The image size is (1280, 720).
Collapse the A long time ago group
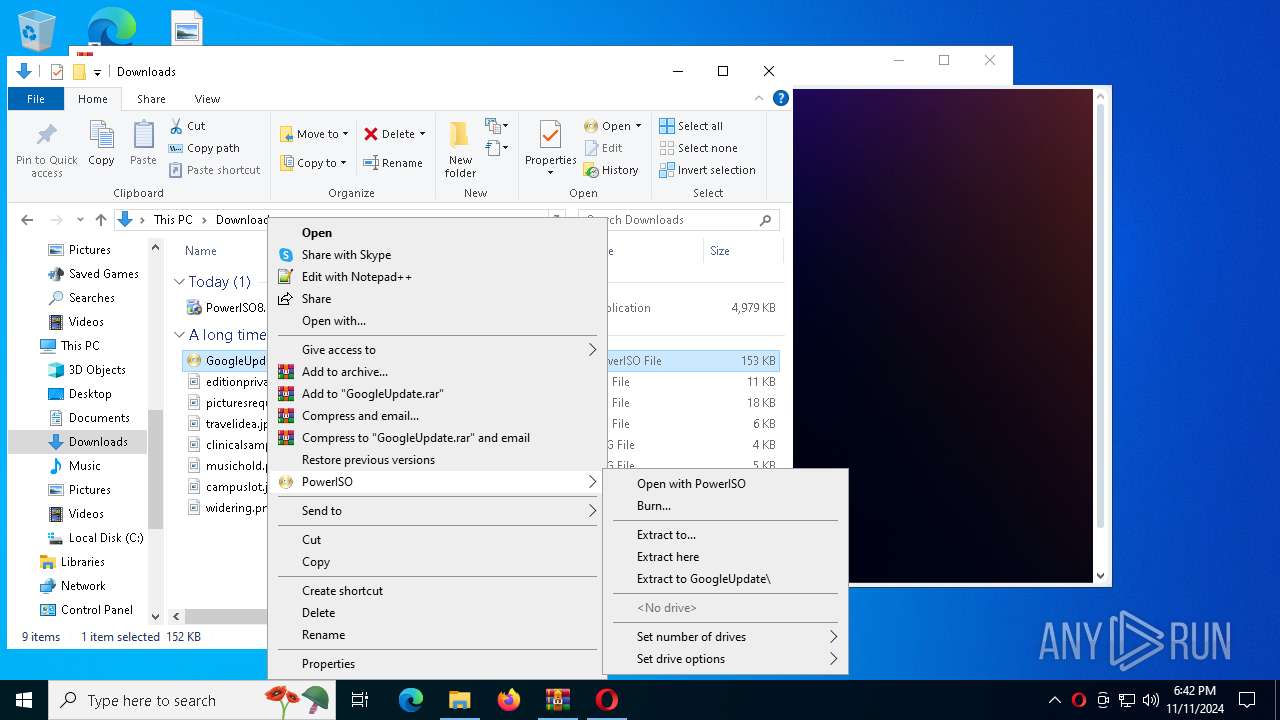180,335
